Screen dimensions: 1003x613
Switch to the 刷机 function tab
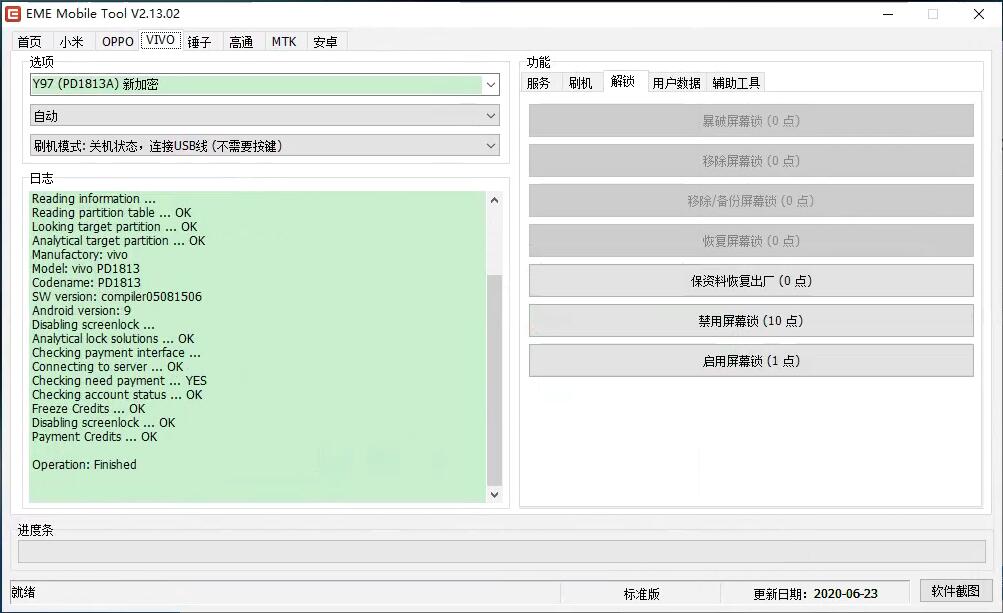click(x=580, y=83)
